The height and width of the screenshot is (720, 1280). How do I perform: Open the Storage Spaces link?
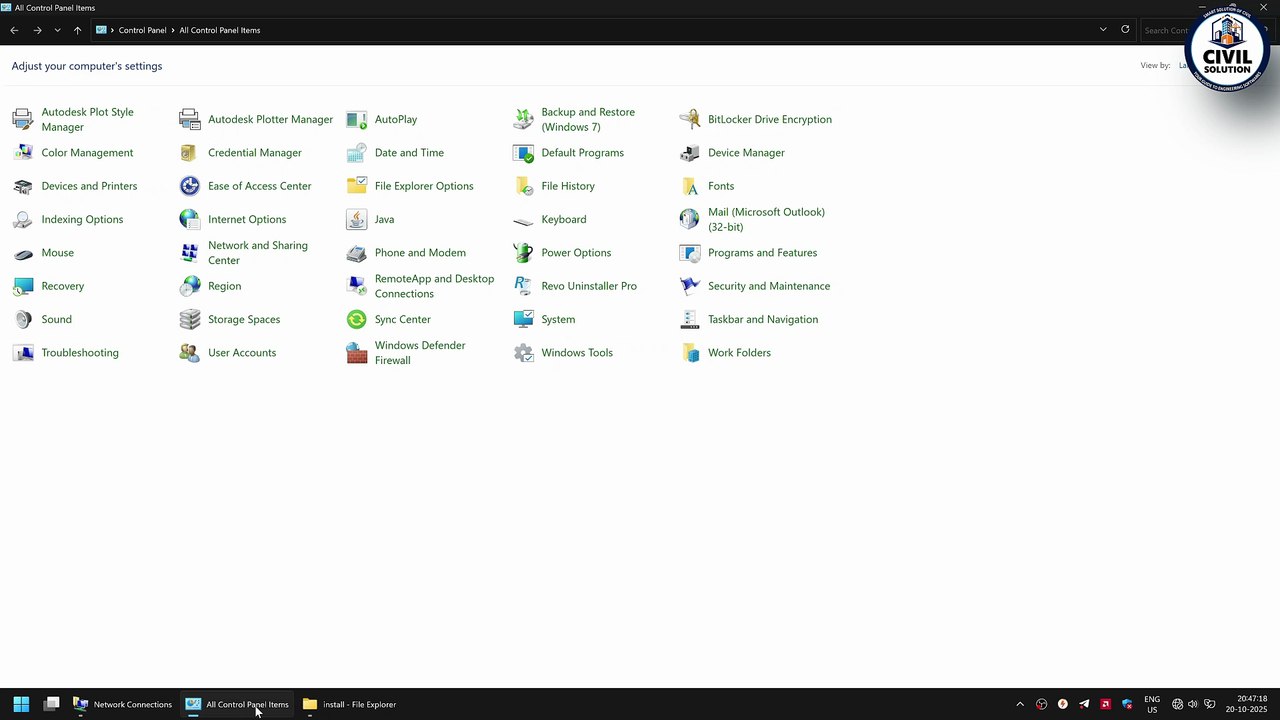pos(244,320)
